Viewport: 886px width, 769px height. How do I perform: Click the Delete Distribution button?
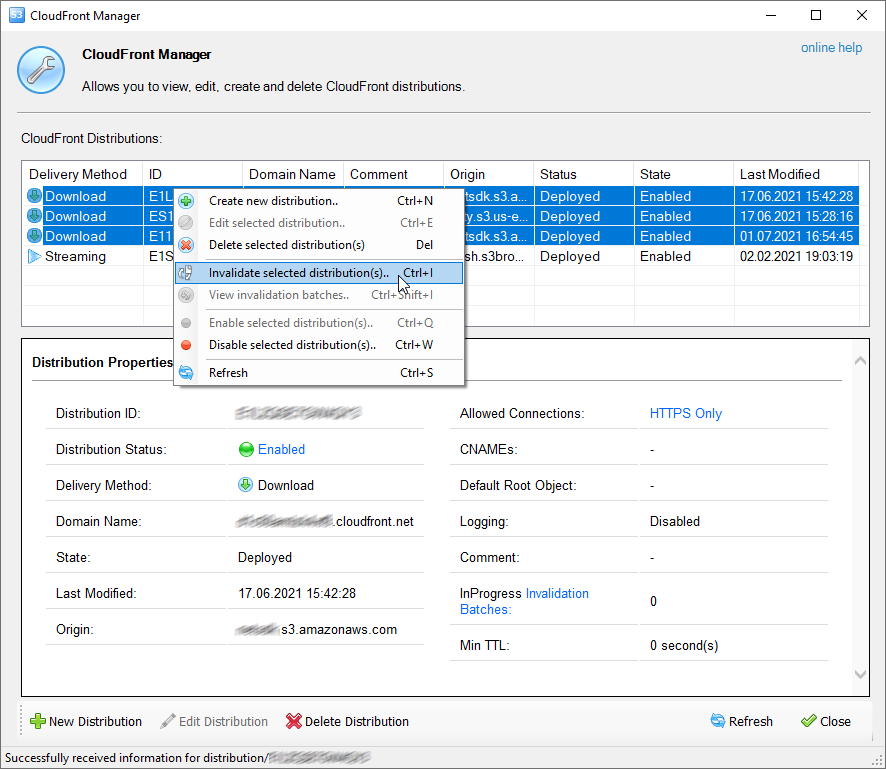coord(348,722)
